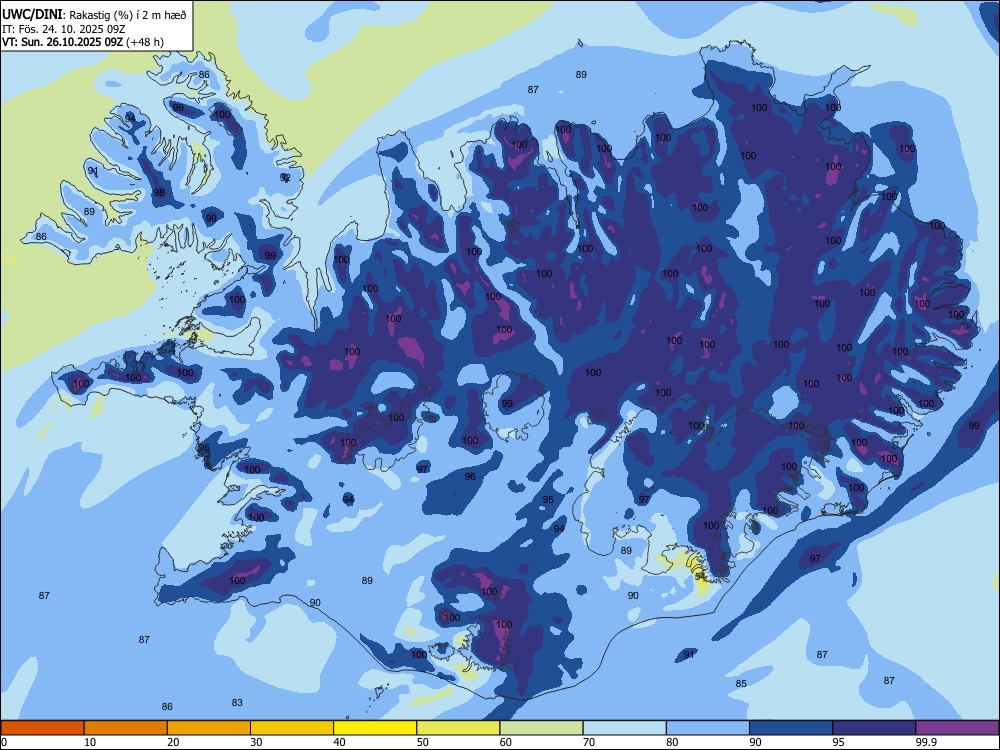This screenshot has width=1000, height=750.
Task: Click the pale blue 70–80 legend swatch
Action: tap(624, 728)
